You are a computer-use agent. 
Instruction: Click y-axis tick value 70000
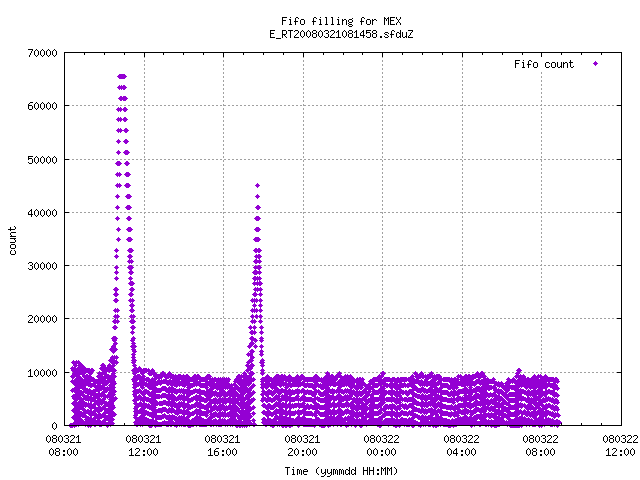pyautogui.click(x=42, y=53)
